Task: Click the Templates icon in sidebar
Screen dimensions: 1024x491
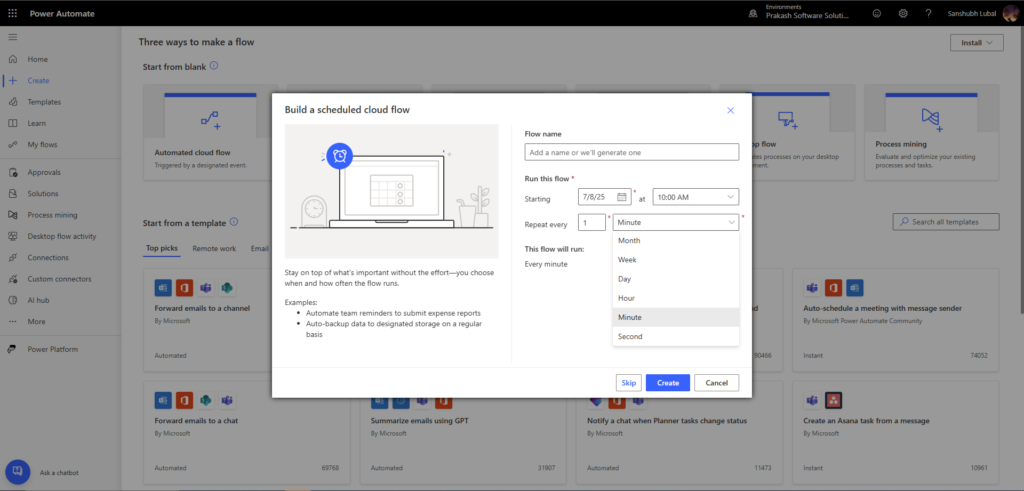Action: click(x=13, y=102)
